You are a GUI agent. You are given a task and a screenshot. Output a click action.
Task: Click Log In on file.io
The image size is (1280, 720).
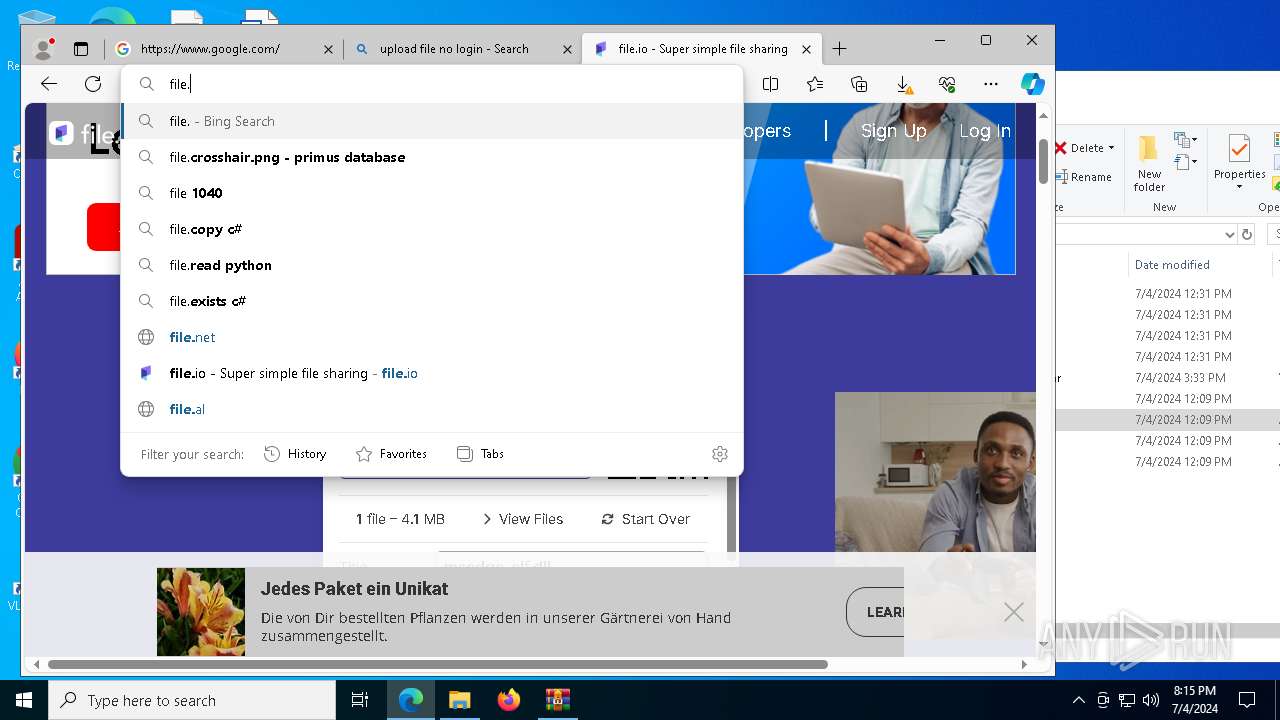click(x=985, y=131)
